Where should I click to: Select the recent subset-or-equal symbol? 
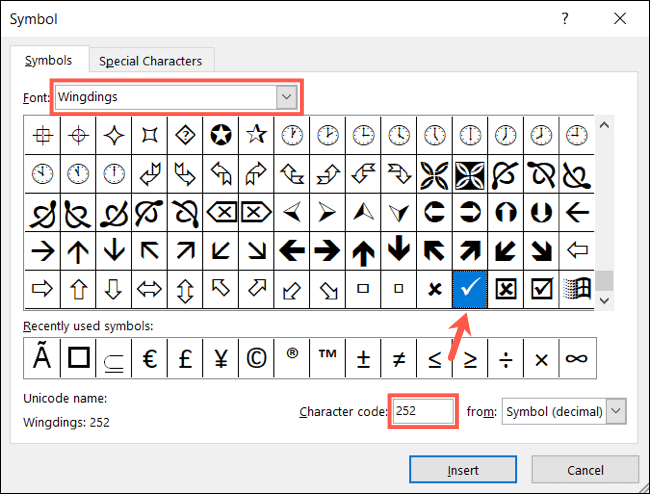(x=114, y=358)
